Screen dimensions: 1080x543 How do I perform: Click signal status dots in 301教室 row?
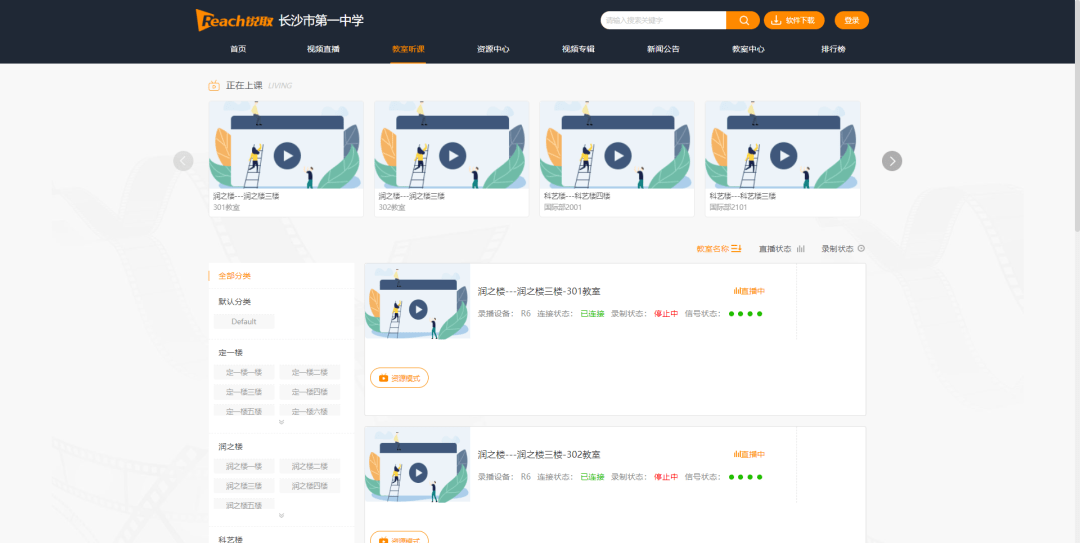tap(745, 314)
